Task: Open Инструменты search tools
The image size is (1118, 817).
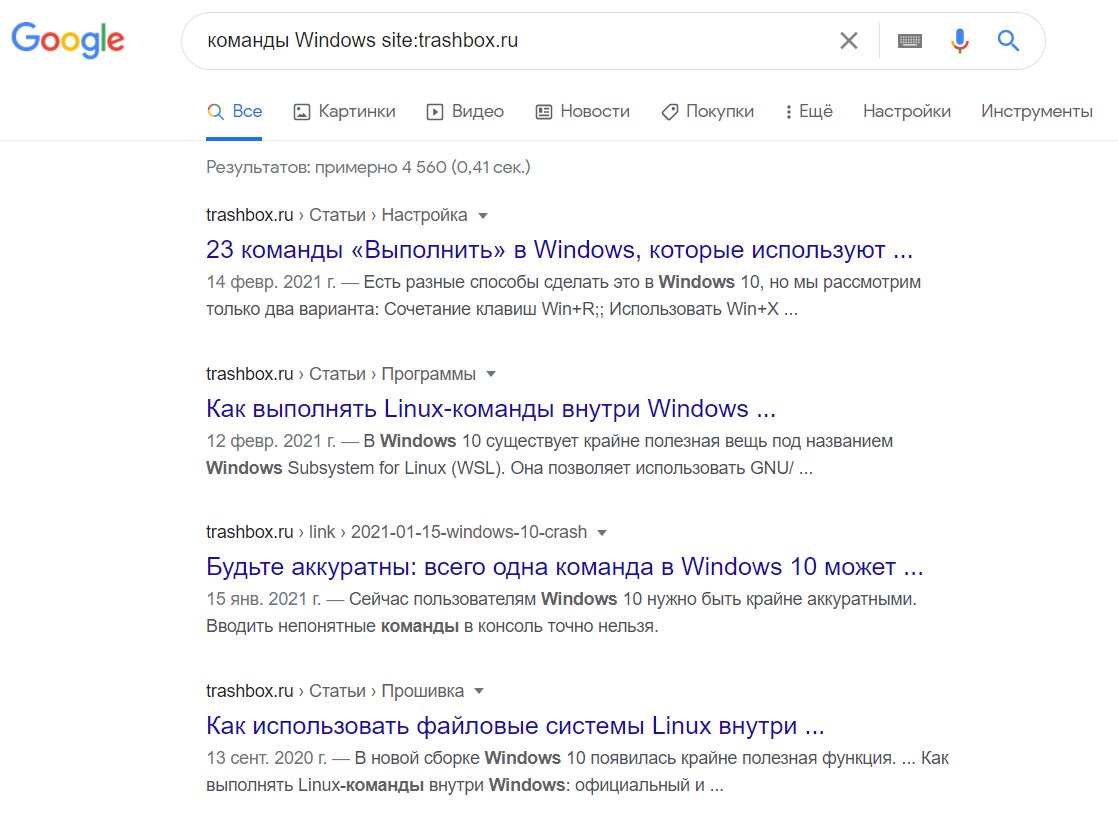Action: (x=1037, y=111)
